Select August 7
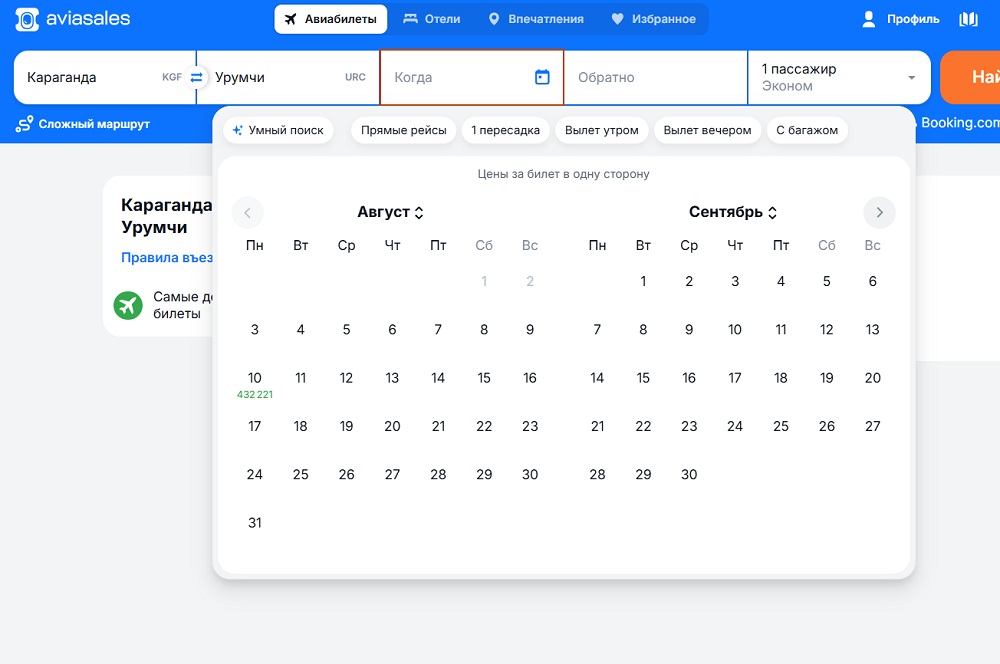The image size is (1000, 664). [x=438, y=330]
